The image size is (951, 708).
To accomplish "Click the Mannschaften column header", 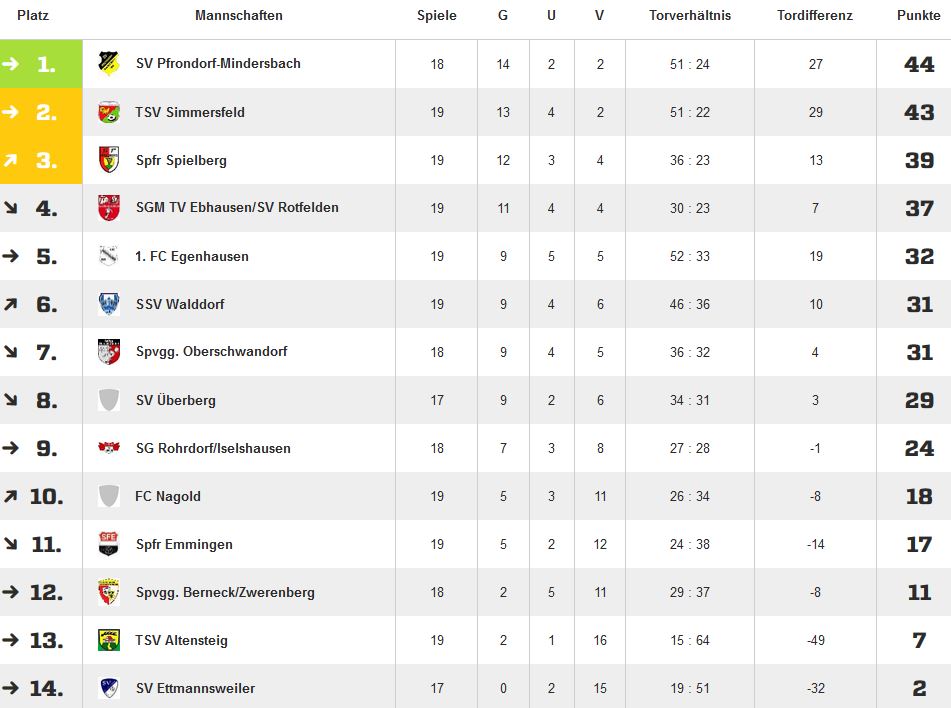I will pos(239,16).
